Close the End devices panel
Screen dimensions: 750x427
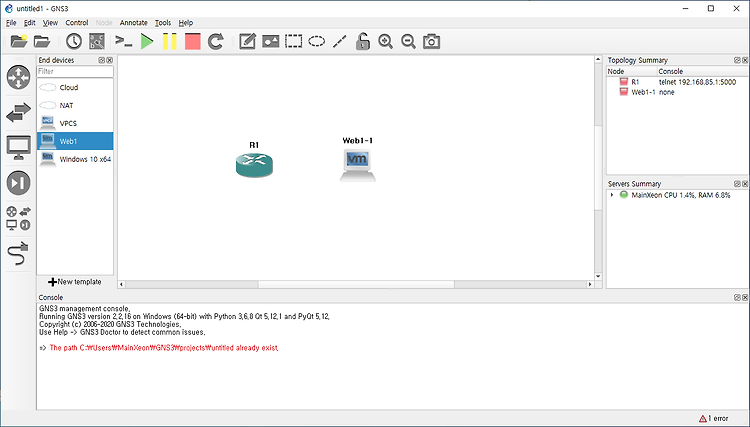point(110,60)
